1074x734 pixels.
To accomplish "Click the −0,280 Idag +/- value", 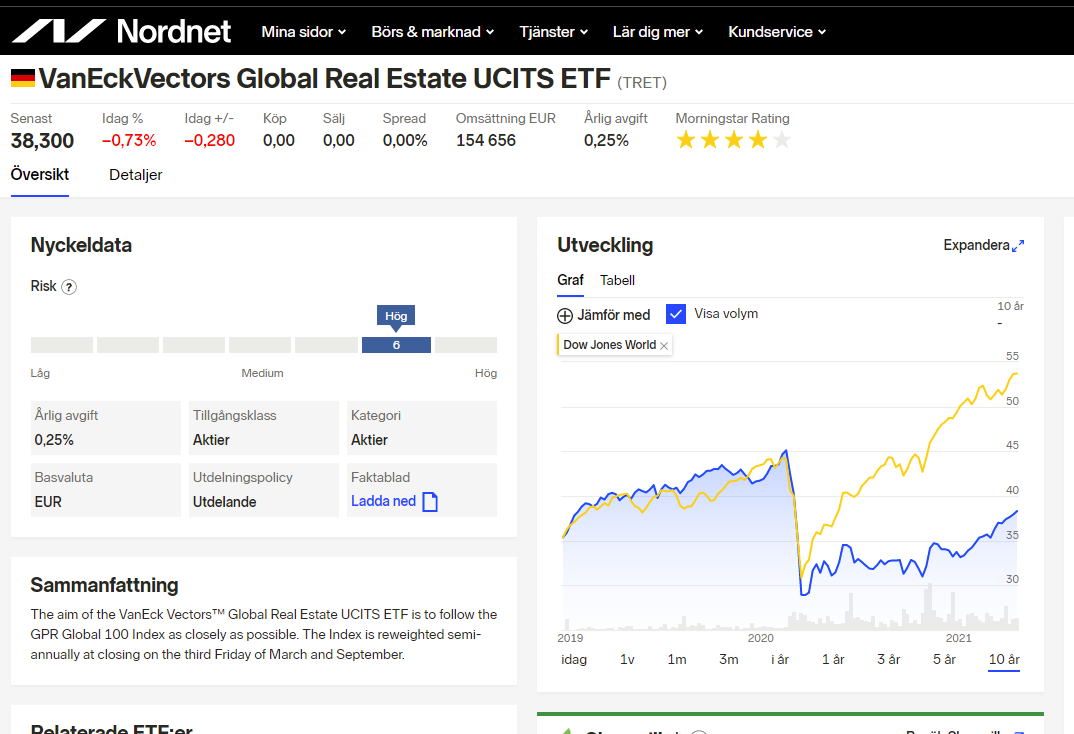I will 210,140.
